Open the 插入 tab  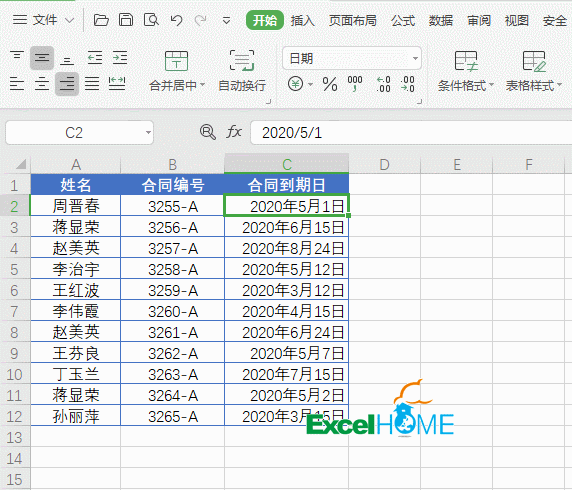pyautogui.click(x=302, y=20)
